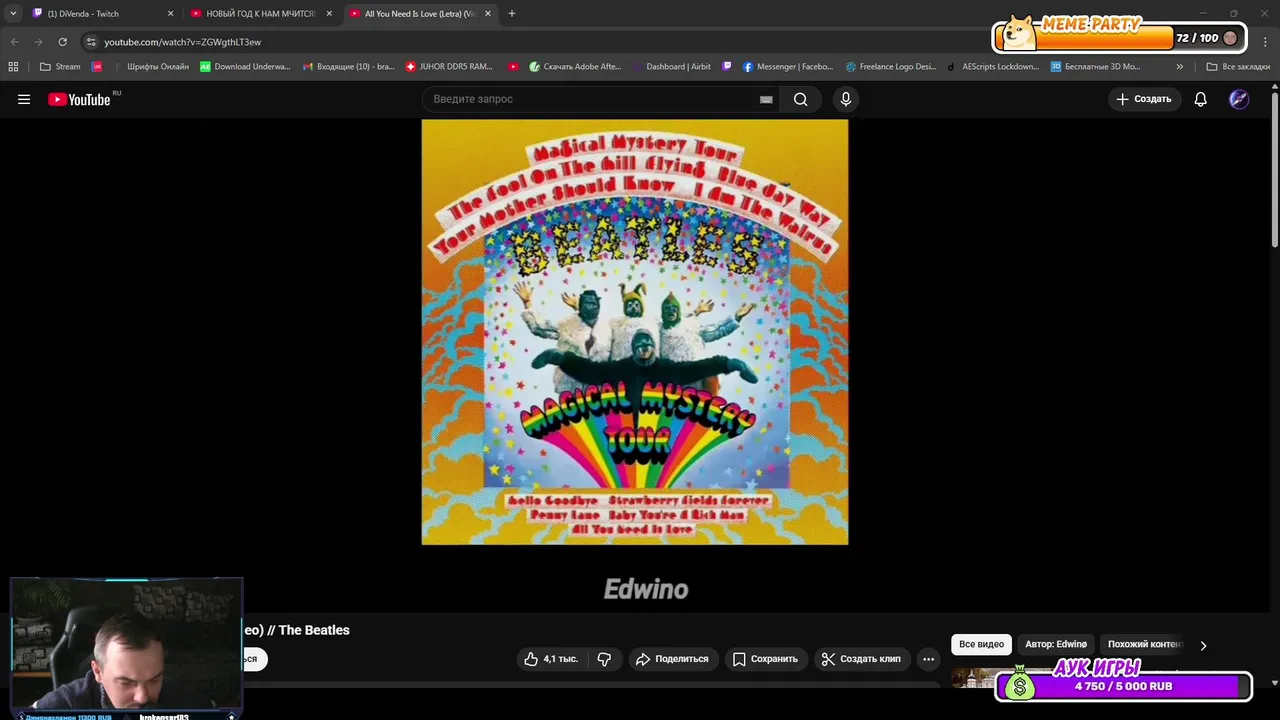The image size is (1280, 720).
Task: Select the Похожий контент chip
Action: [x=1145, y=644]
